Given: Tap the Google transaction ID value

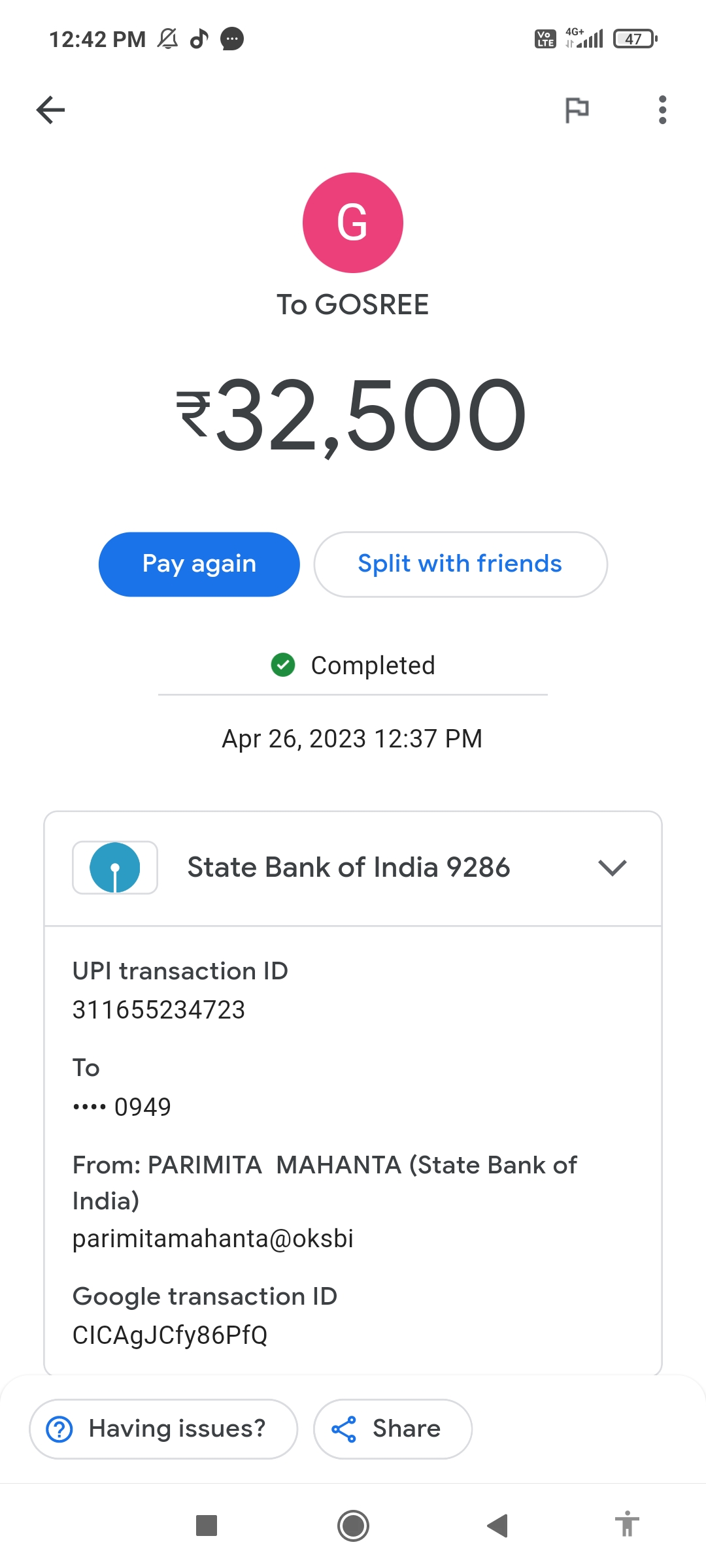Looking at the screenshot, I should pos(170,1335).
